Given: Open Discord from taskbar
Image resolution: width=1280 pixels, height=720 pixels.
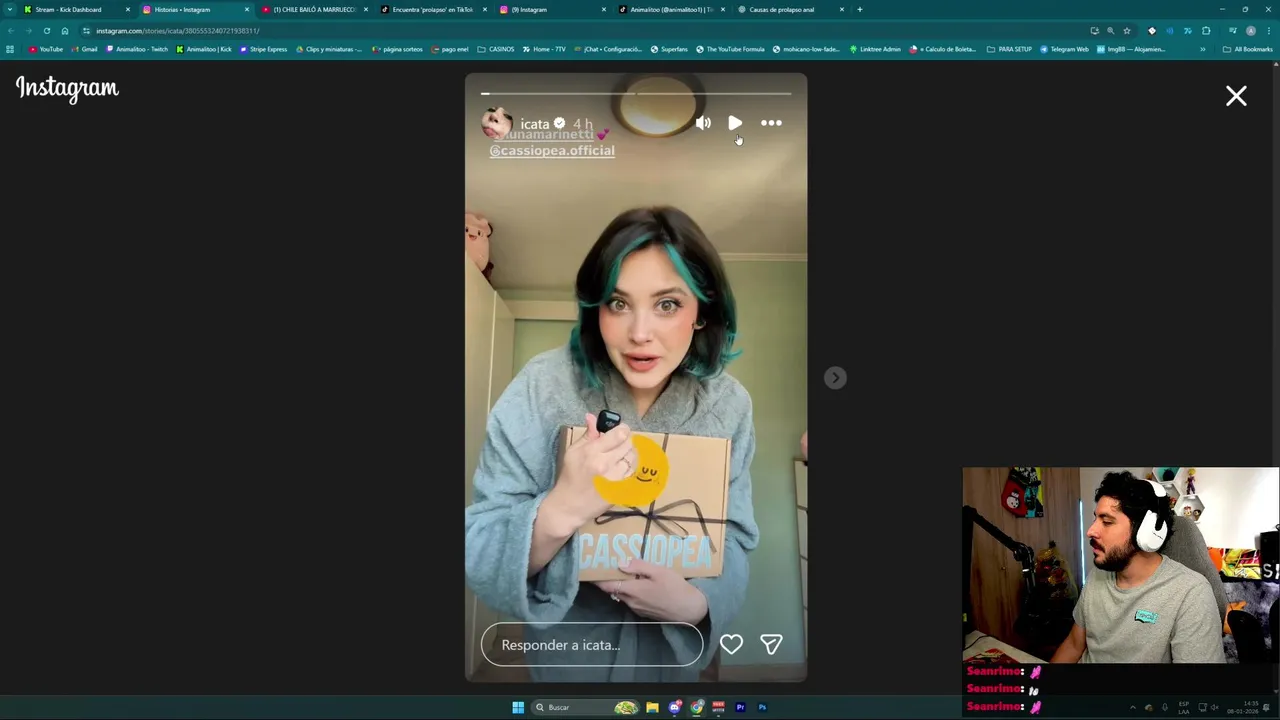Looking at the screenshot, I should tap(675, 707).
